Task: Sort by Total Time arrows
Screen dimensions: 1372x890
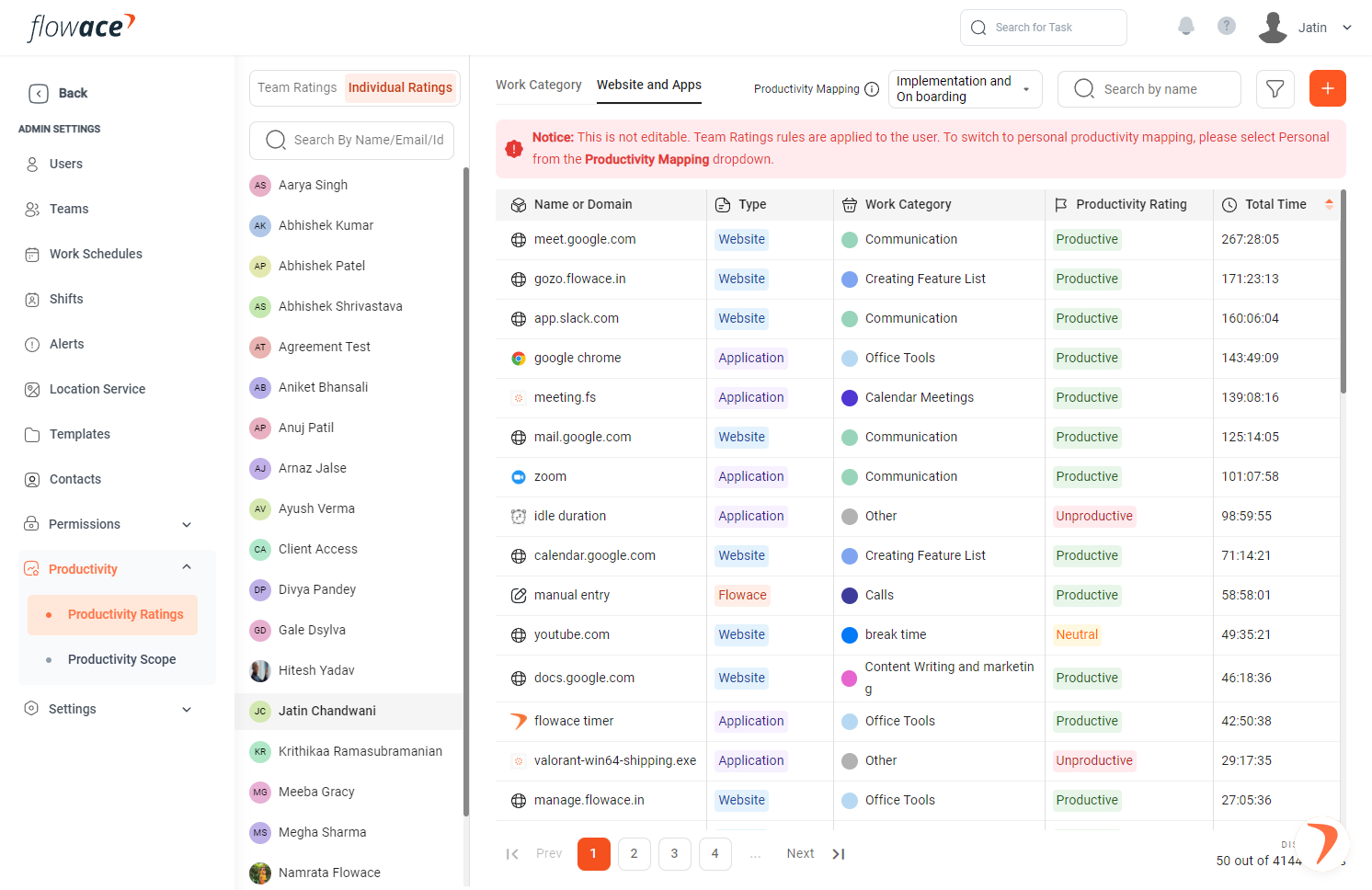Action: pyautogui.click(x=1329, y=204)
